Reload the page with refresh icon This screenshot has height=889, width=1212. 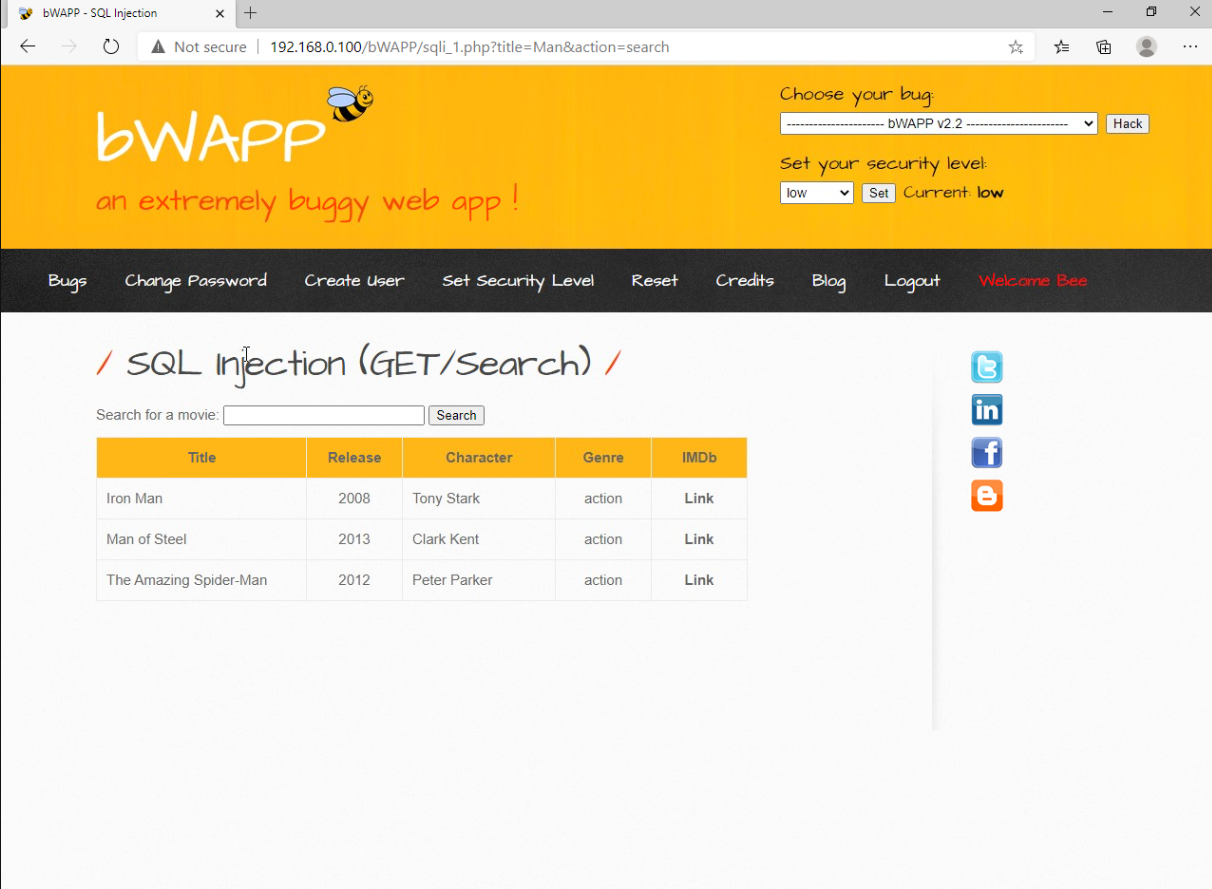point(111,47)
